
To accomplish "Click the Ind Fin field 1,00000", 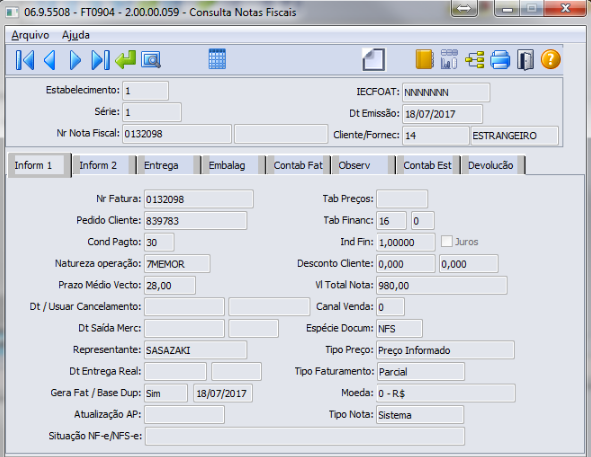I will 406,242.
